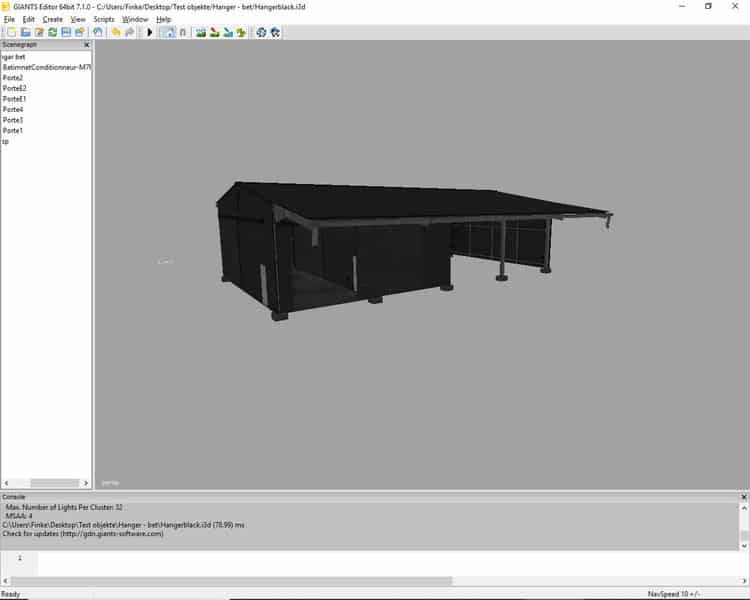Click the Open file folder icon
The height and width of the screenshot is (600, 750).
[x=25, y=32]
